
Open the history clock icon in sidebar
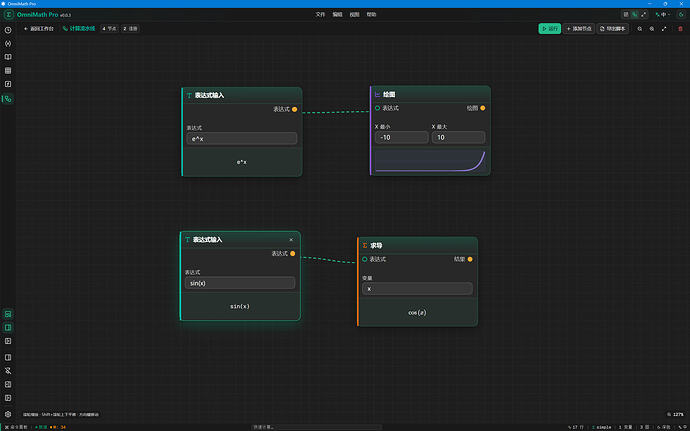(x=8, y=30)
